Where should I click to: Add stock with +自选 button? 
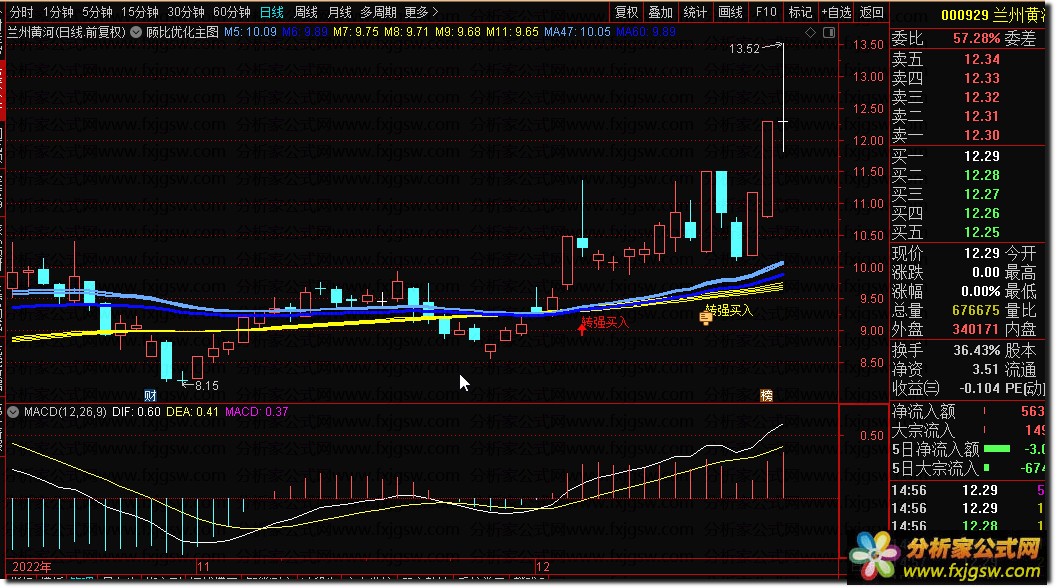(836, 12)
